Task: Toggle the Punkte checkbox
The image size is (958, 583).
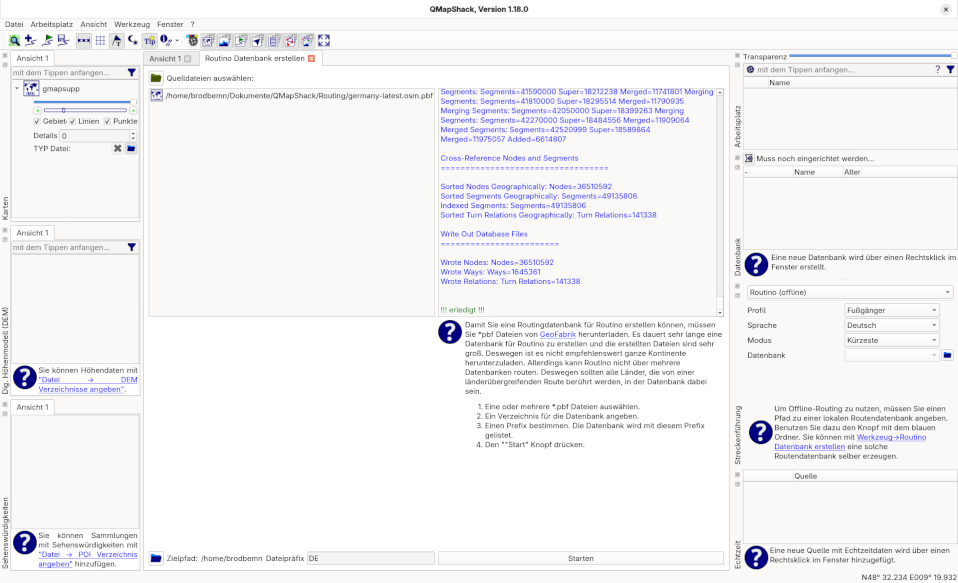Action: click(108, 121)
